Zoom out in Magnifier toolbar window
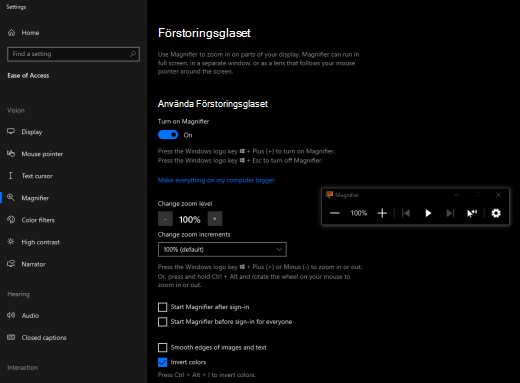Image resolution: width=520 pixels, height=383 pixels. [x=335, y=213]
